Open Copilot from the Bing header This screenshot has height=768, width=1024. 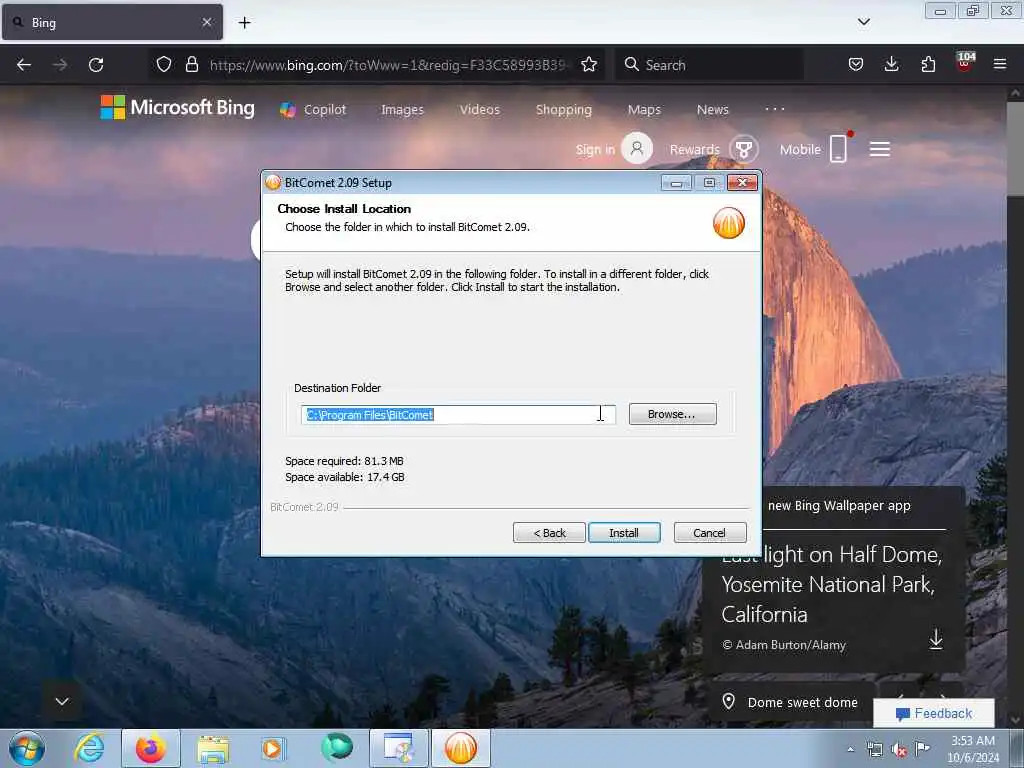313,110
